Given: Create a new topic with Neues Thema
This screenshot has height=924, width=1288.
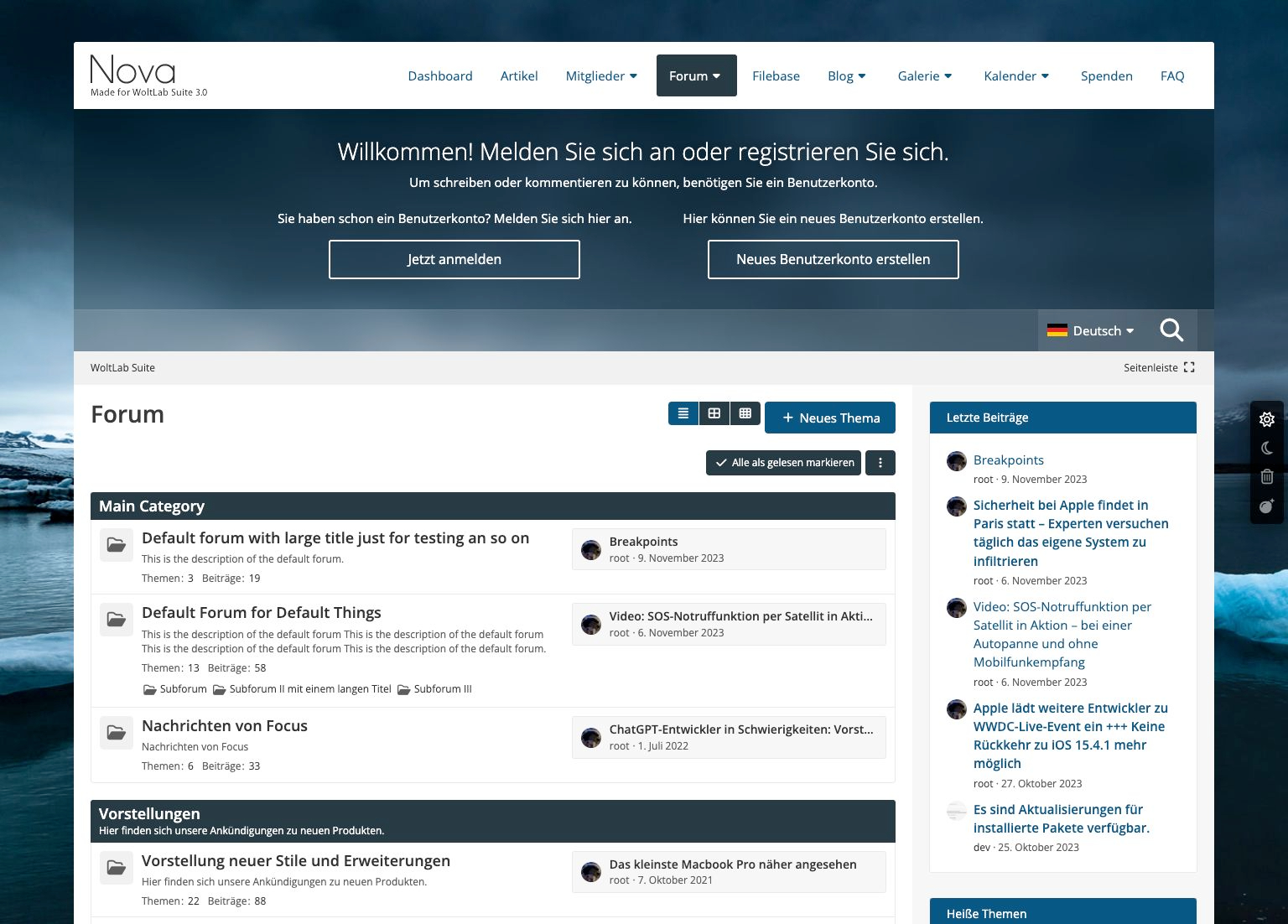Looking at the screenshot, I should point(829,418).
